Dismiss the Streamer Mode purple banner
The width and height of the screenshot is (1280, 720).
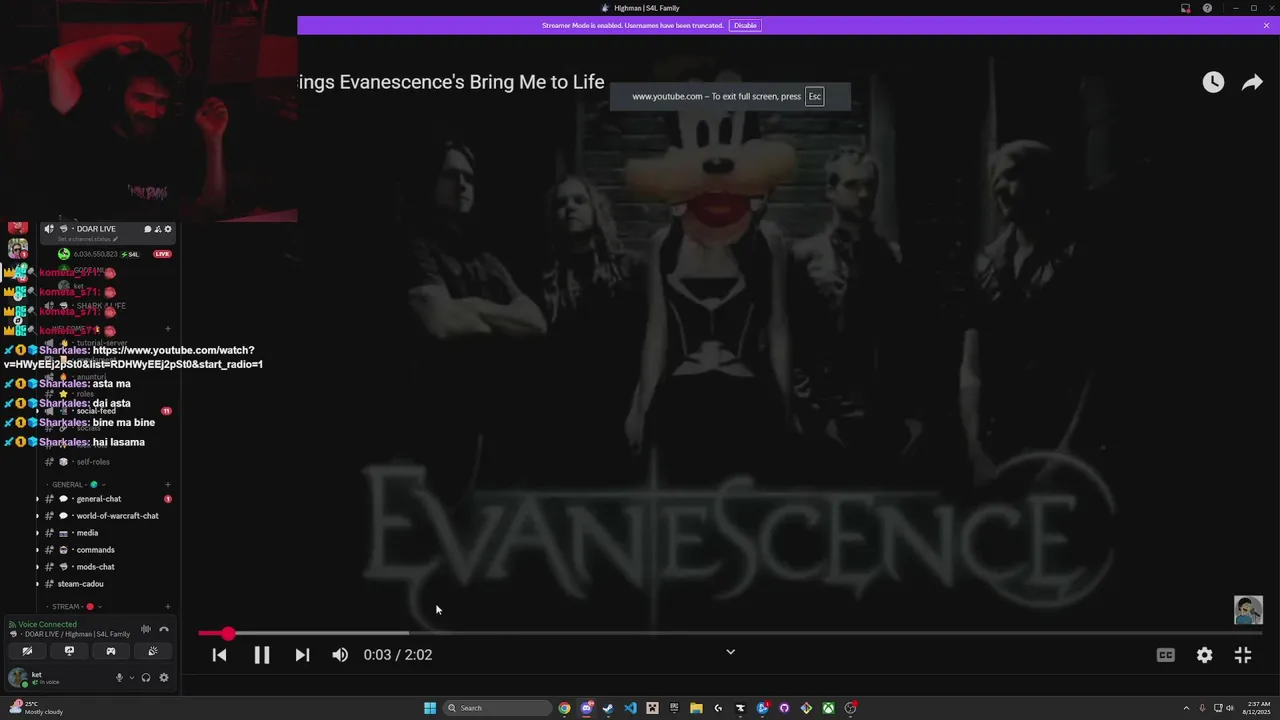pos(1266,25)
